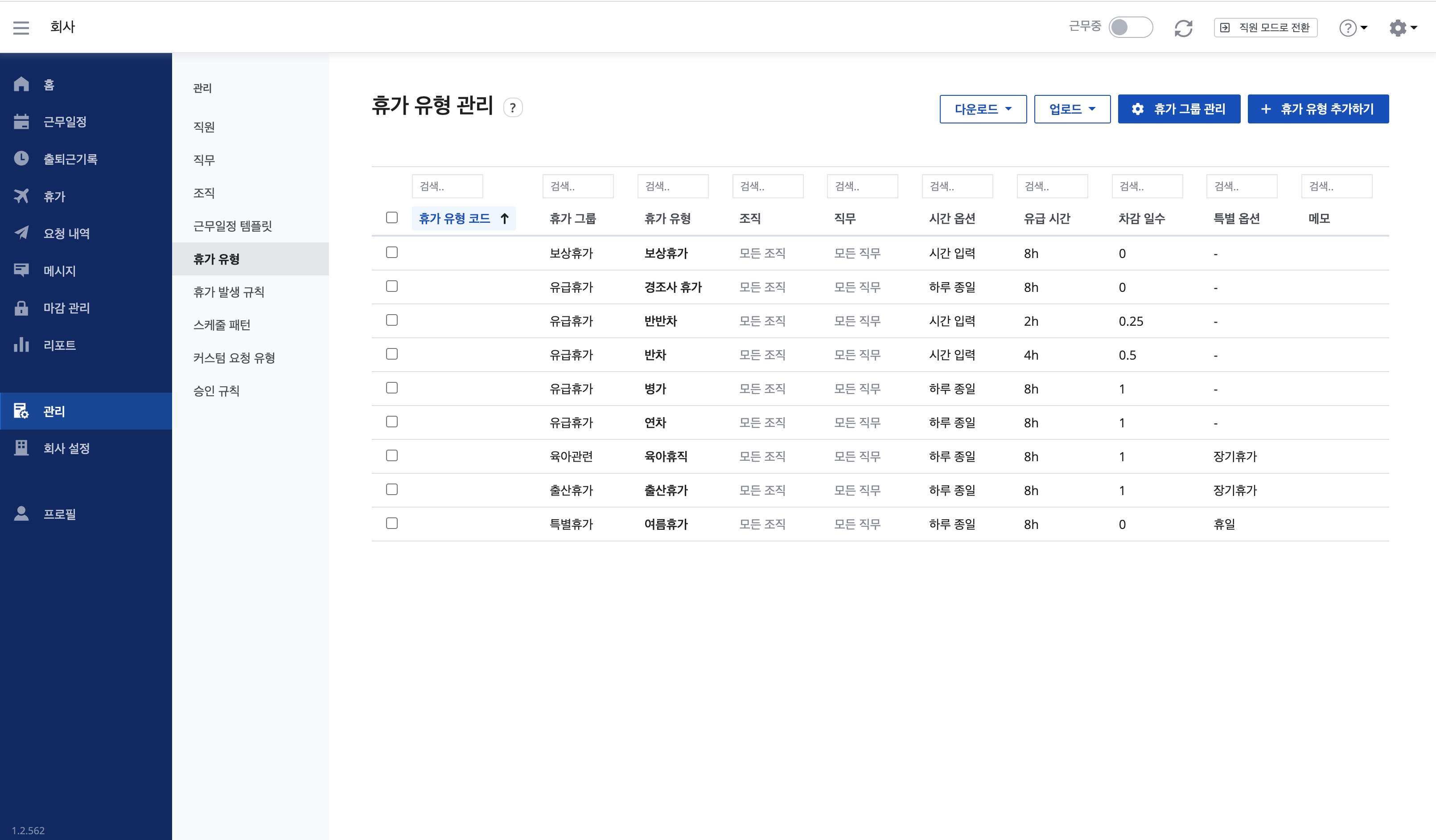1436x840 pixels.
Task: Open the 다운로드 dropdown
Action: tap(983, 109)
